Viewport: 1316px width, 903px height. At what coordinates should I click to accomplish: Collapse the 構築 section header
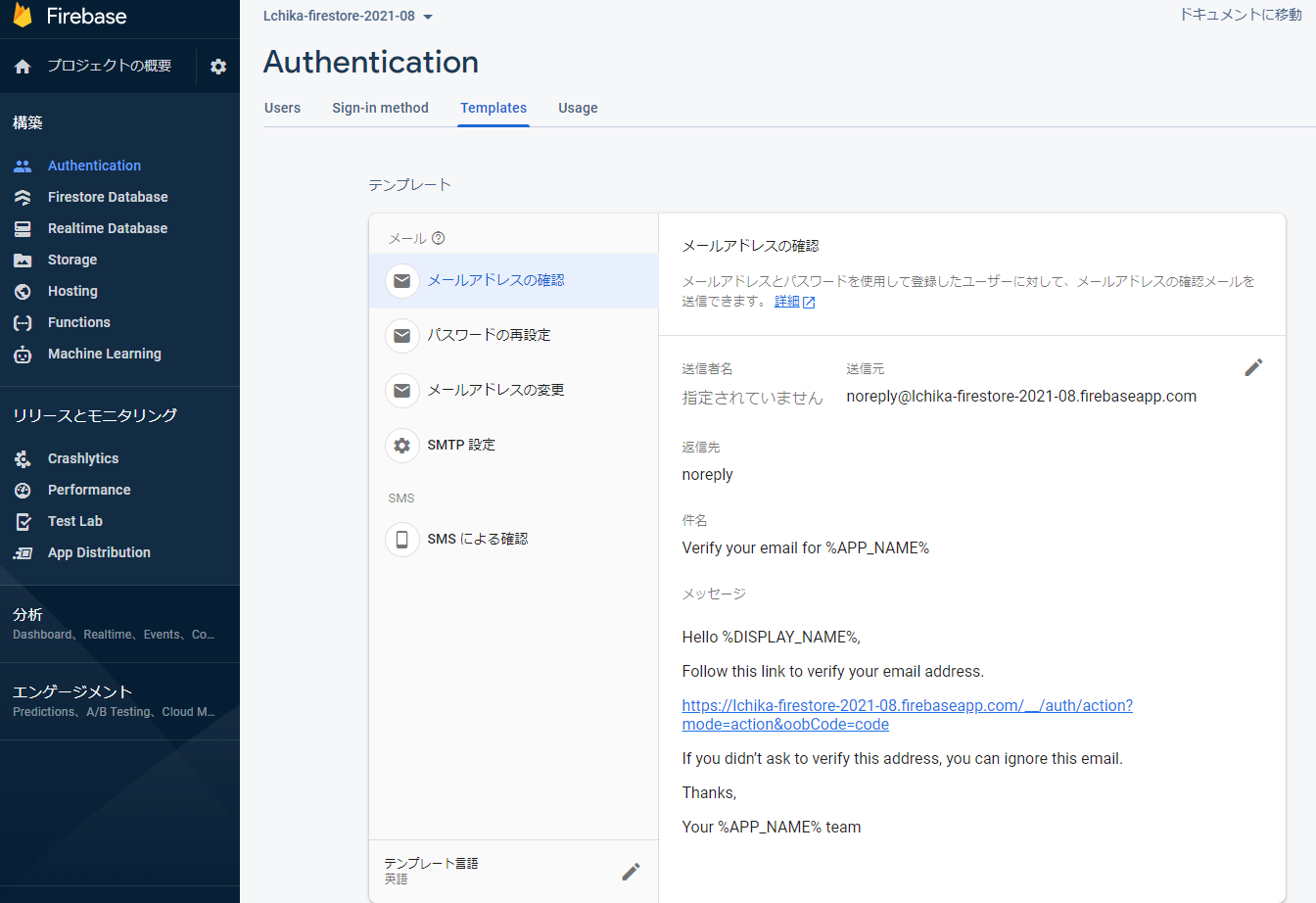tap(27, 123)
